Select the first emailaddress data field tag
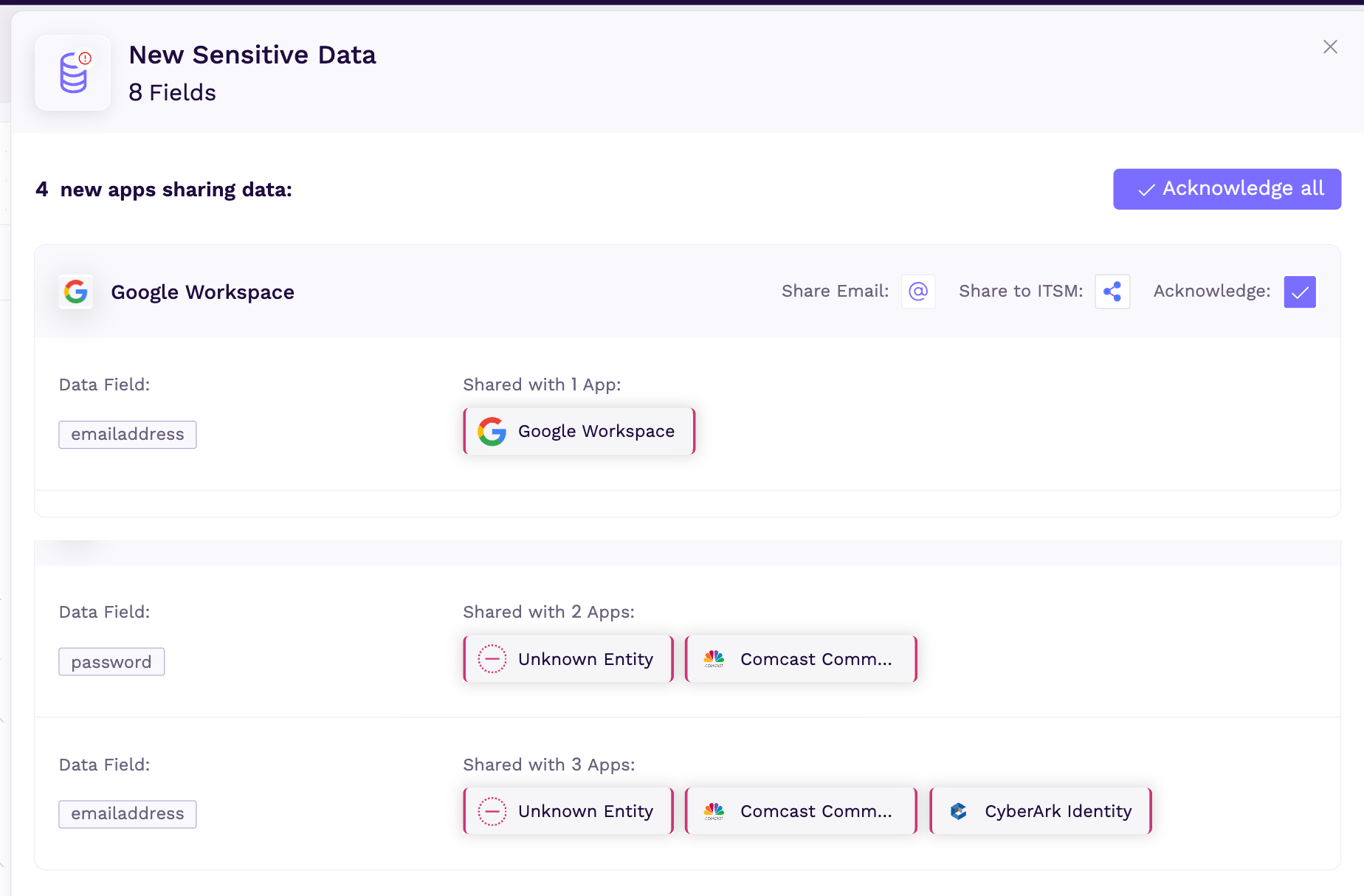Viewport: 1364px width, 896px height. click(x=128, y=435)
